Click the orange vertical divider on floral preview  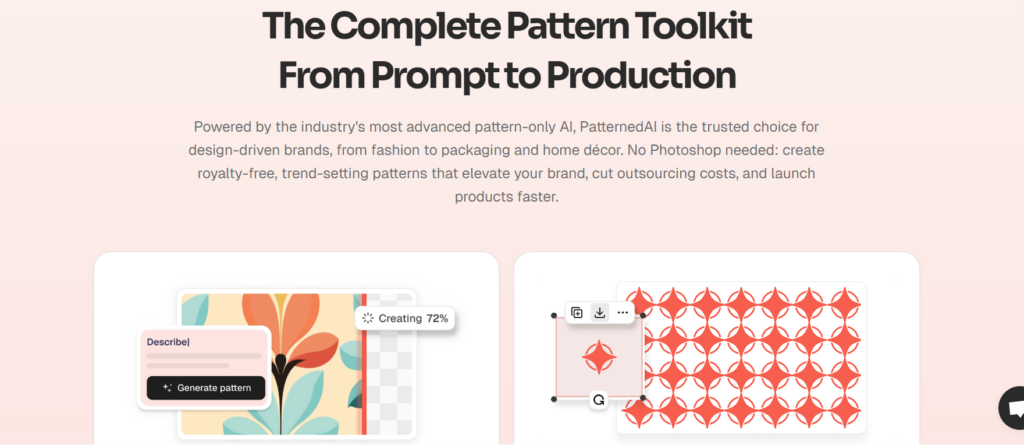364,364
